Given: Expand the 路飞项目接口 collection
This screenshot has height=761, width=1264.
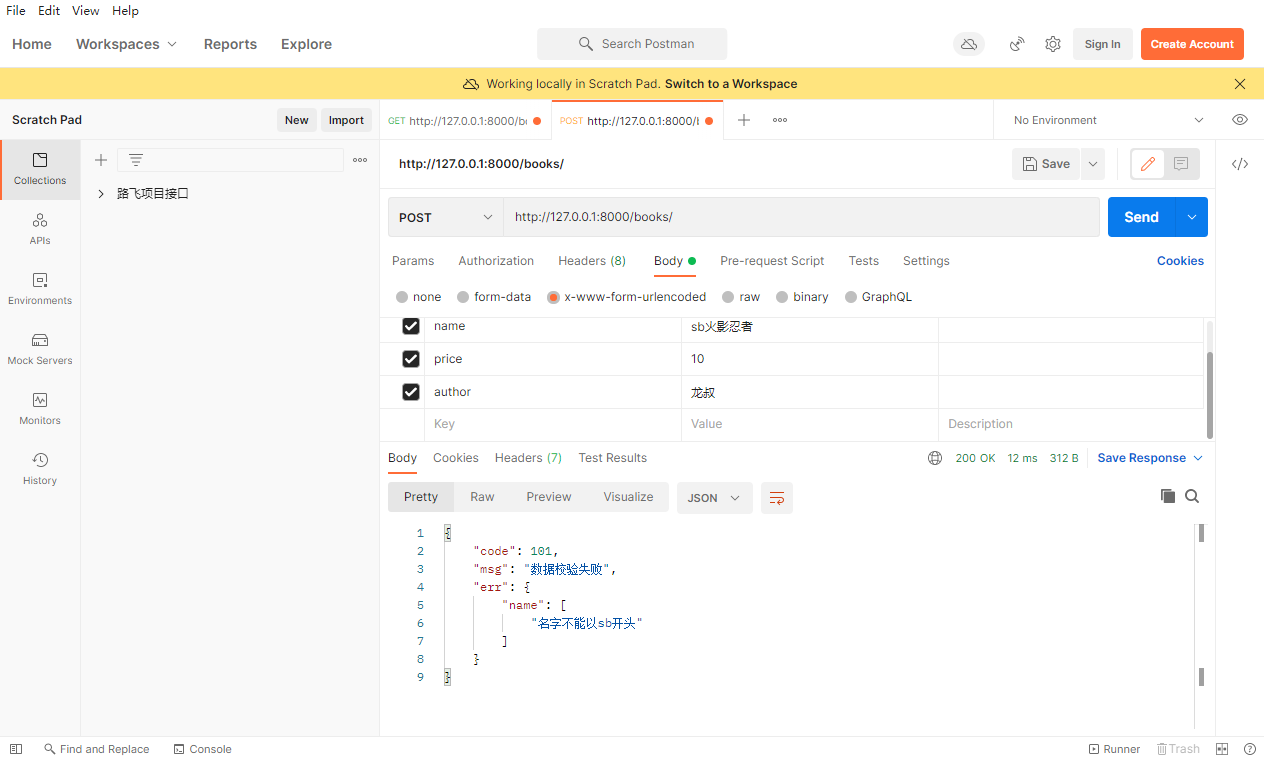Looking at the screenshot, I should coord(101,194).
